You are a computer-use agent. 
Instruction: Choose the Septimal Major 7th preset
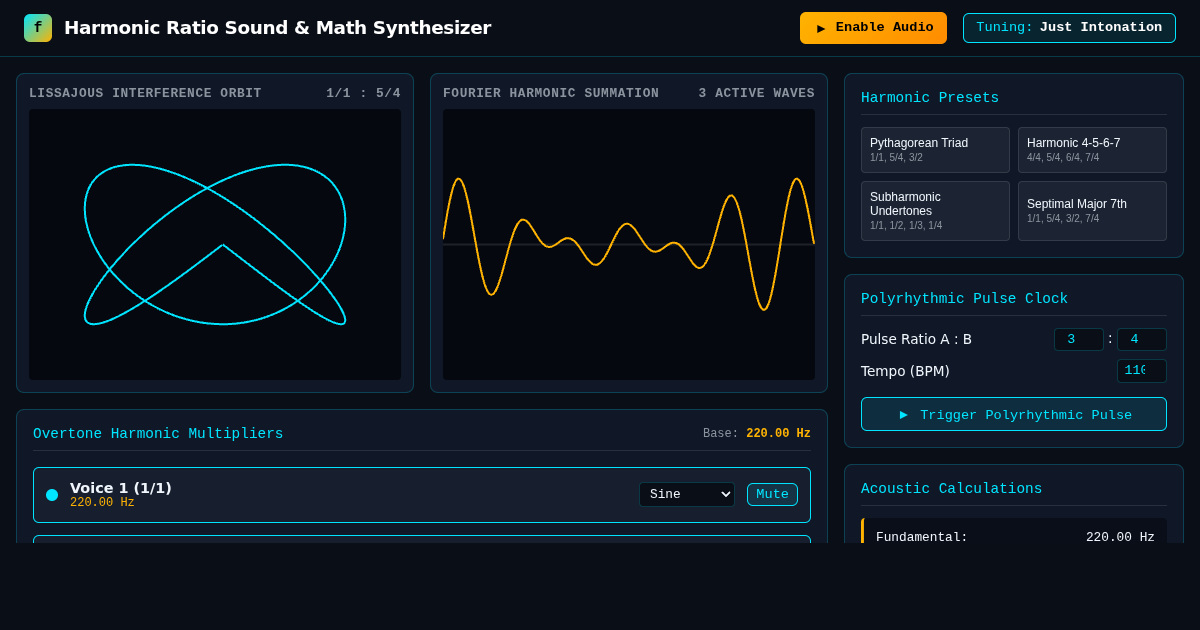coord(1092,211)
